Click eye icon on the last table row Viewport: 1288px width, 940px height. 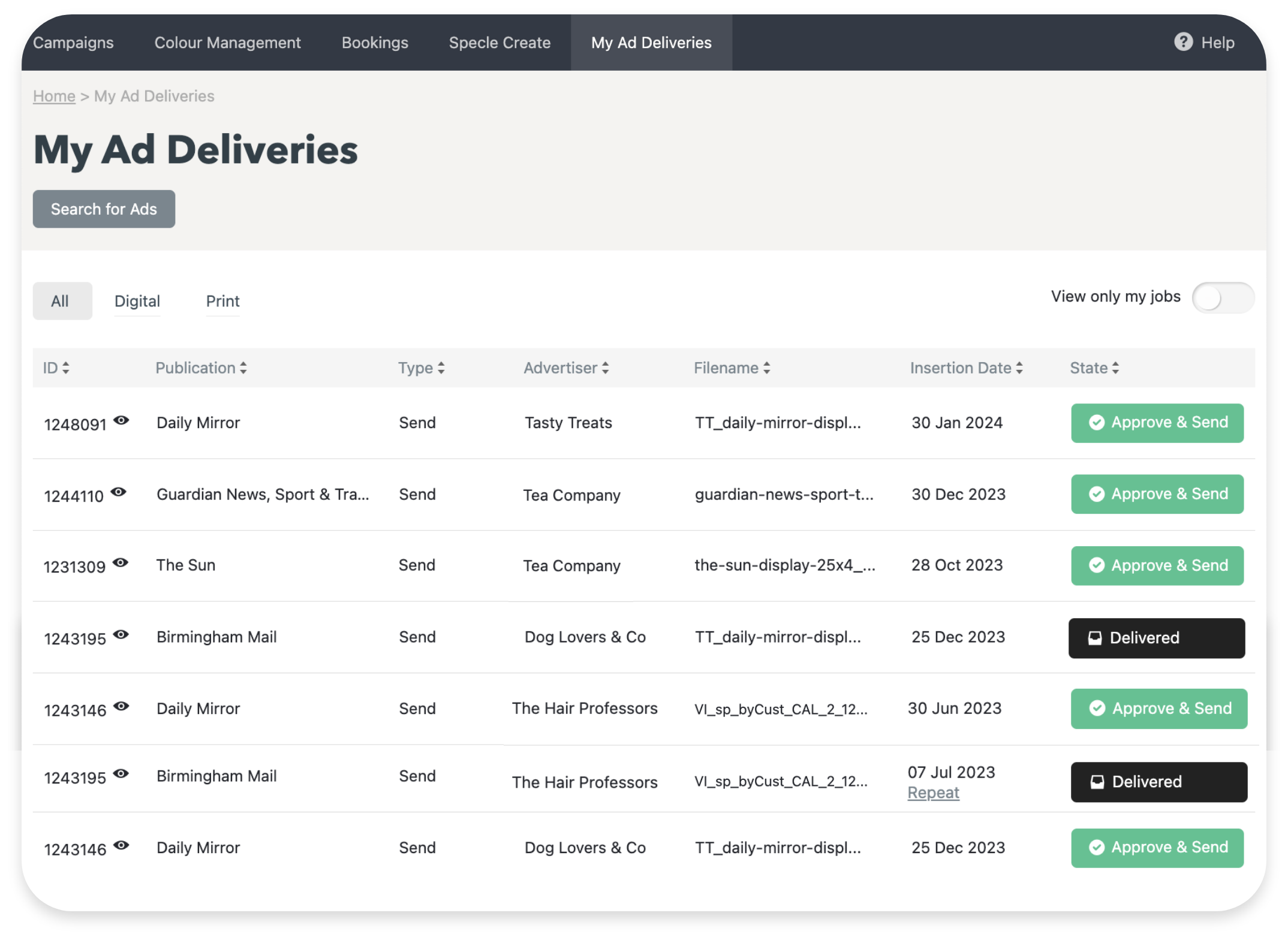(121, 846)
